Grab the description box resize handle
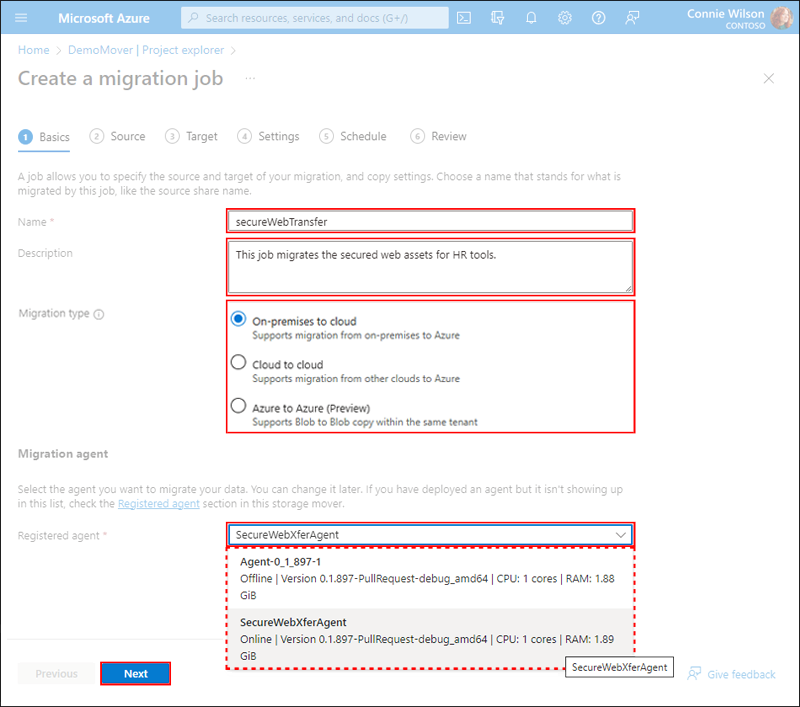Screen dimensions: 800x707 629,289
